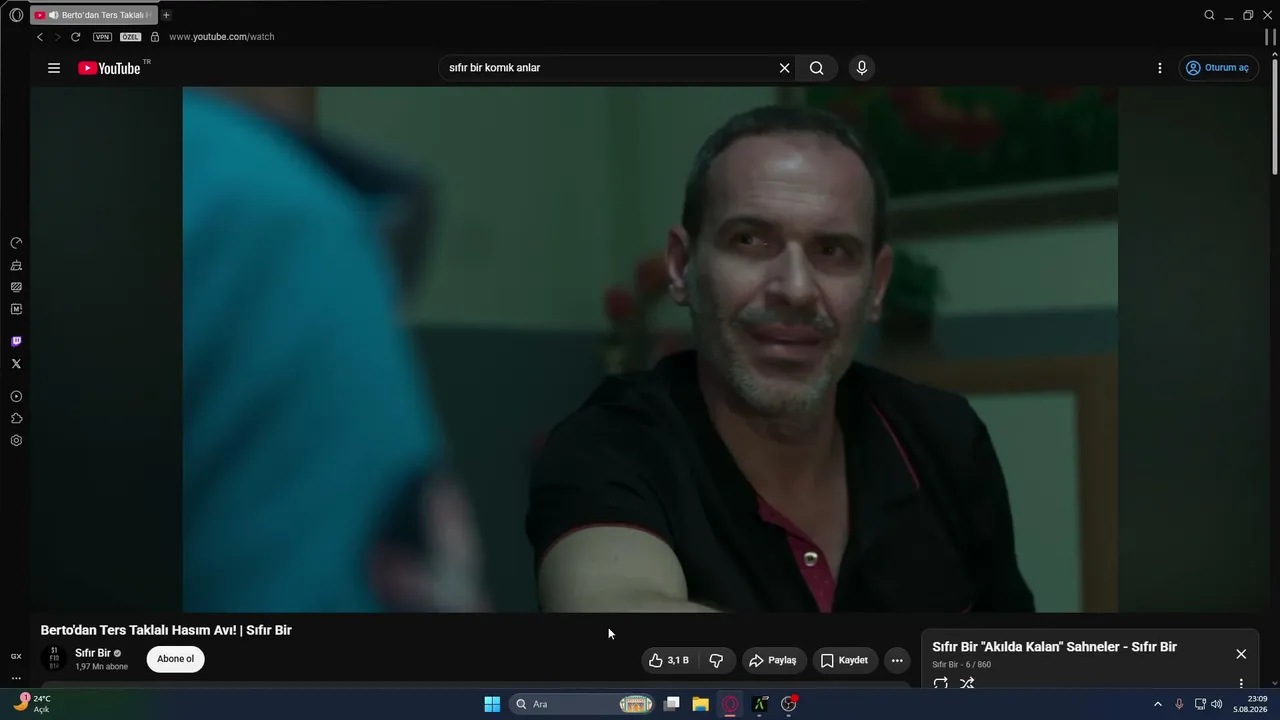Subscribe with the Abone ol button
This screenshot has width=1280, height=720.
tap(175, 659)
